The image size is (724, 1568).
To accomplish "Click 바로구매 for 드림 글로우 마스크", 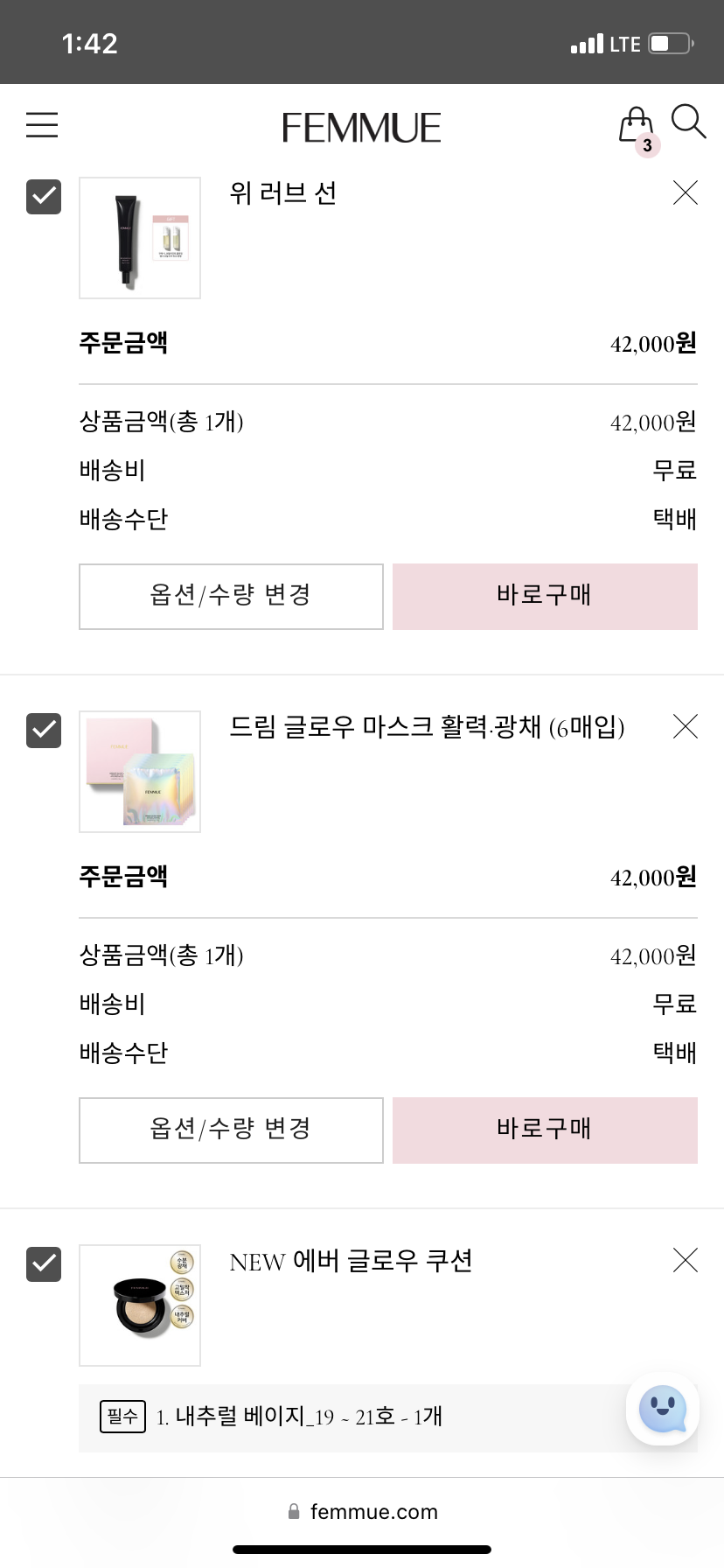I will [x=545, y=1130].
